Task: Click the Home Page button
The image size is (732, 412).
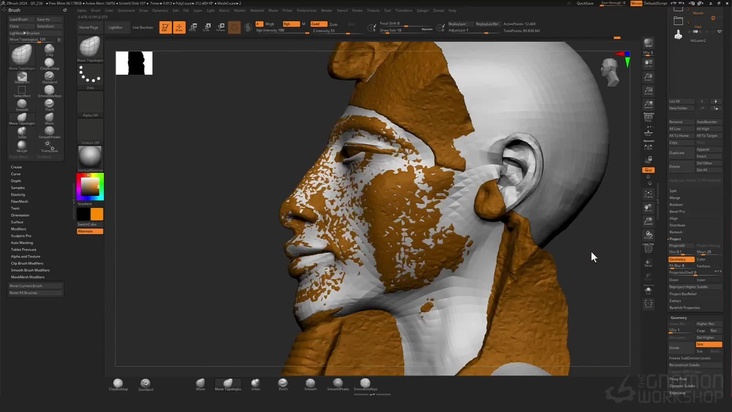Action: (89, 28)
